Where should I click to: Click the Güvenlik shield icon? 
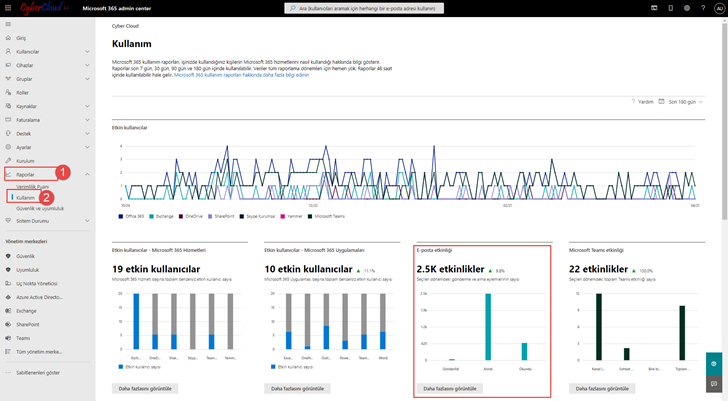(x=8, y=256)
